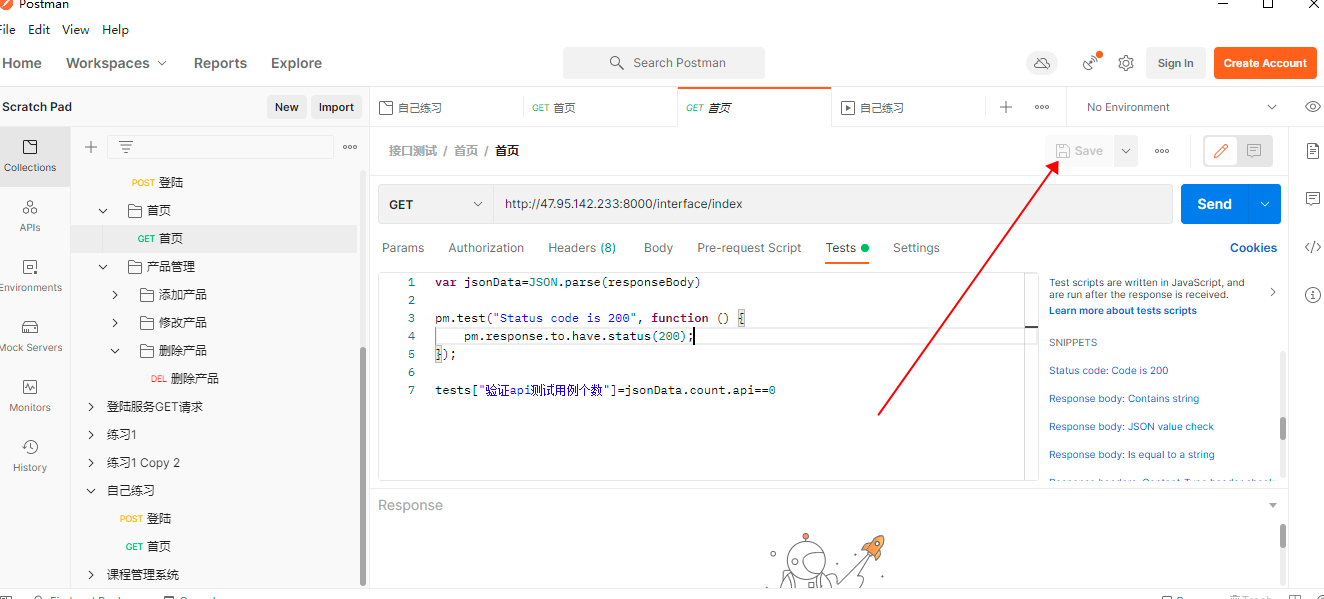Open the GET method dropdown
1324x599 pixels.
tap(436, 204)
